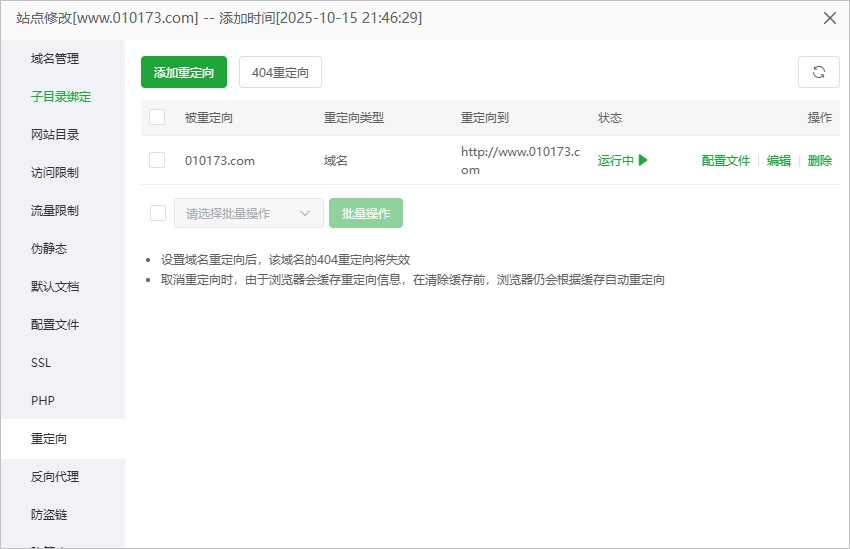The height and width of the screenshot is (549, 850).
Task: Open the 伪静态 sidebar tab
Action: (x=63, y=248)
